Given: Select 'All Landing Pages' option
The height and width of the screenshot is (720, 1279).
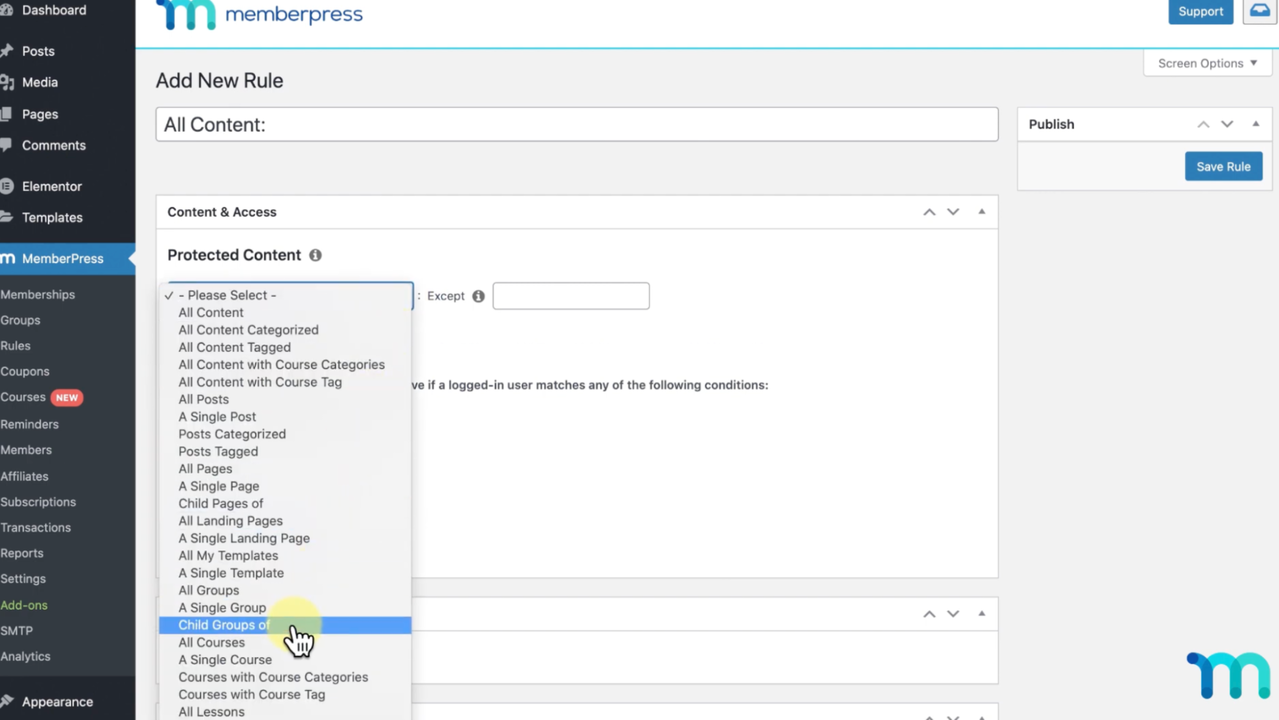Looking at the screenshot, I should [x=285, y=521].
